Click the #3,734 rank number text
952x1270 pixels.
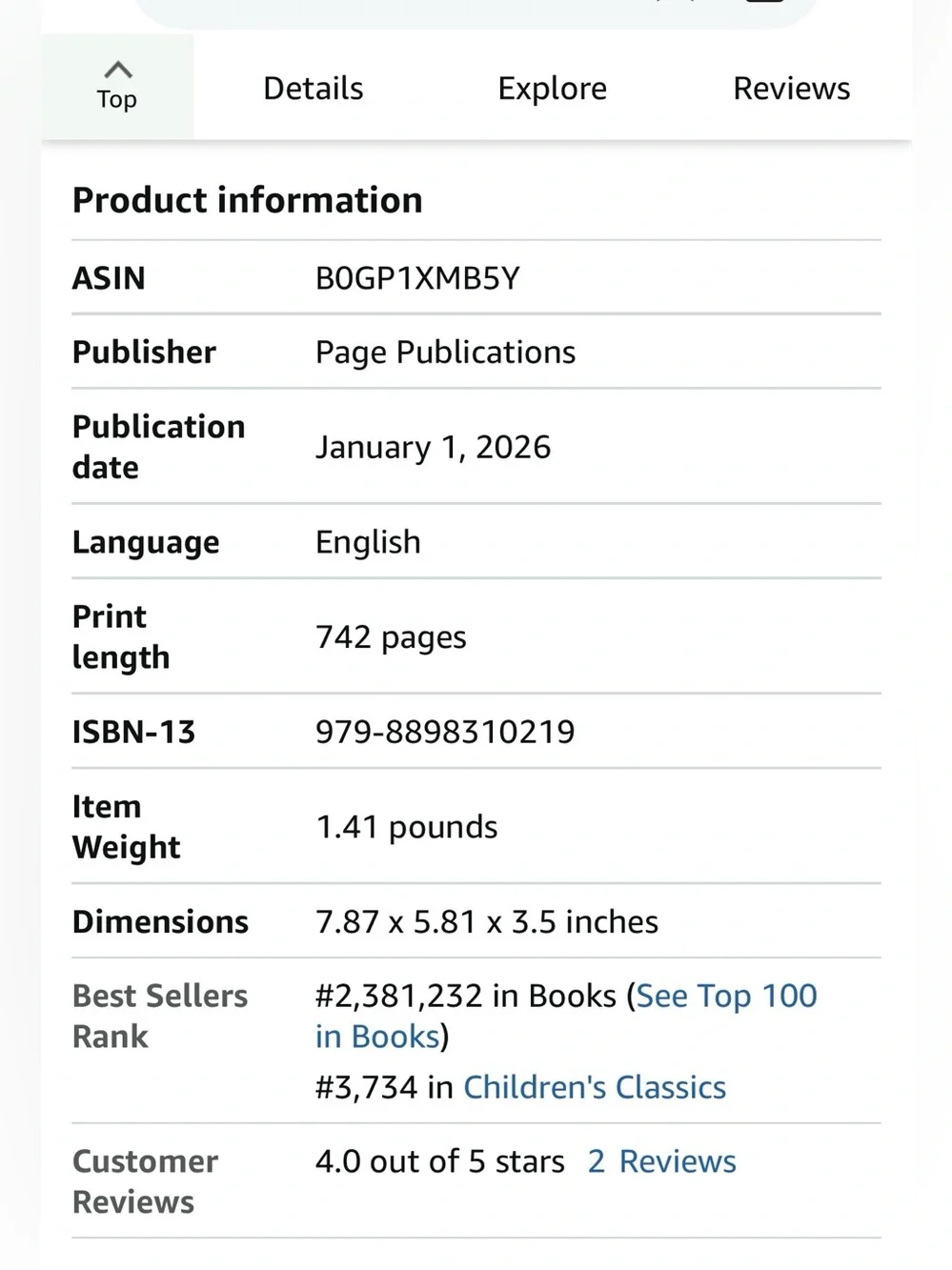point(367,1087)
